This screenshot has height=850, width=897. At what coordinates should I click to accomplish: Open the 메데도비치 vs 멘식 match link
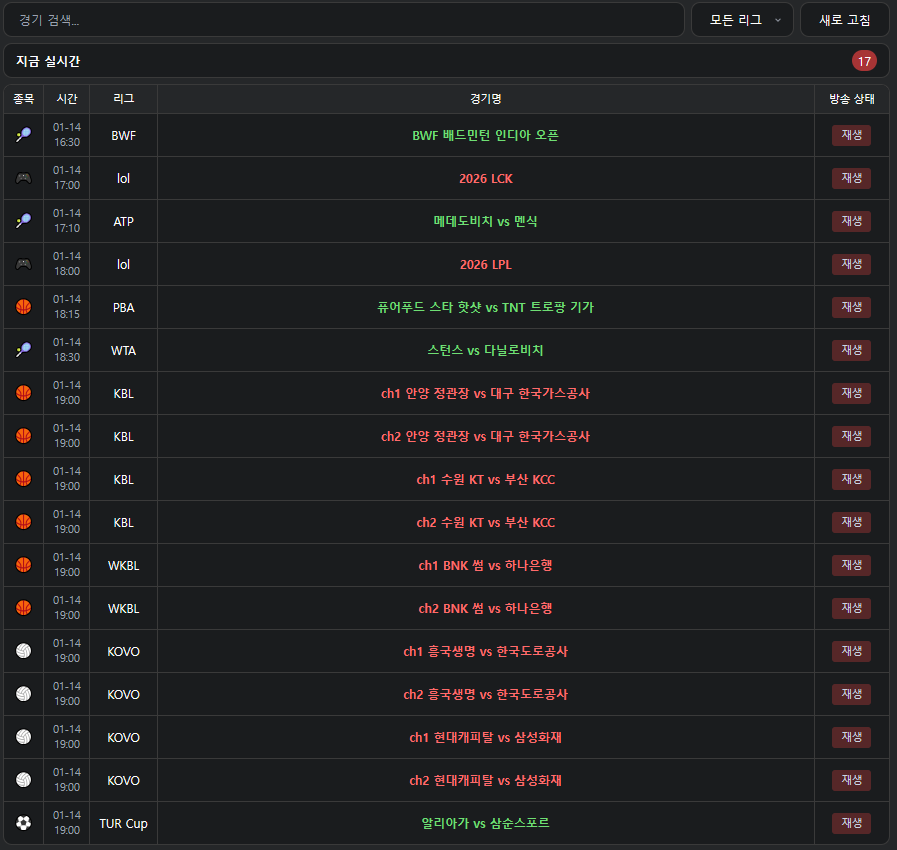(x=485, y=221)
